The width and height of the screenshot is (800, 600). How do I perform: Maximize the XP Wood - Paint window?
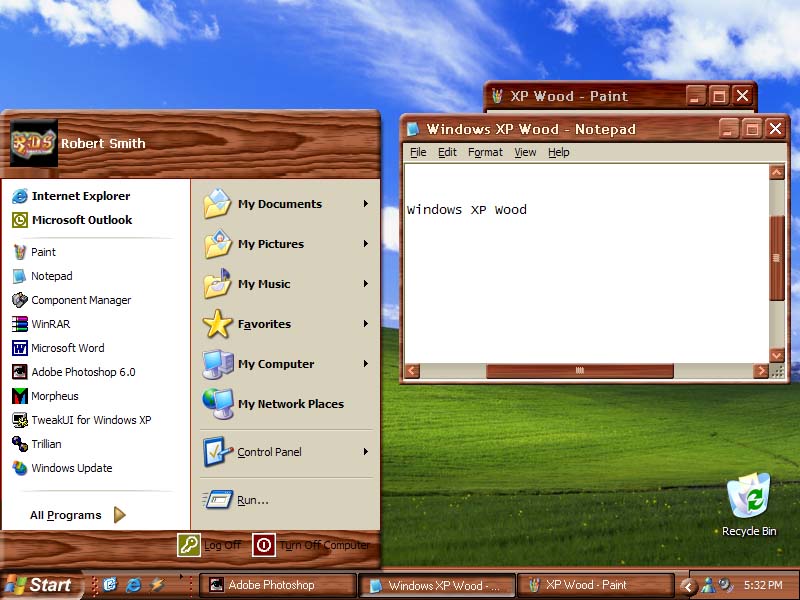pos(719,96)
